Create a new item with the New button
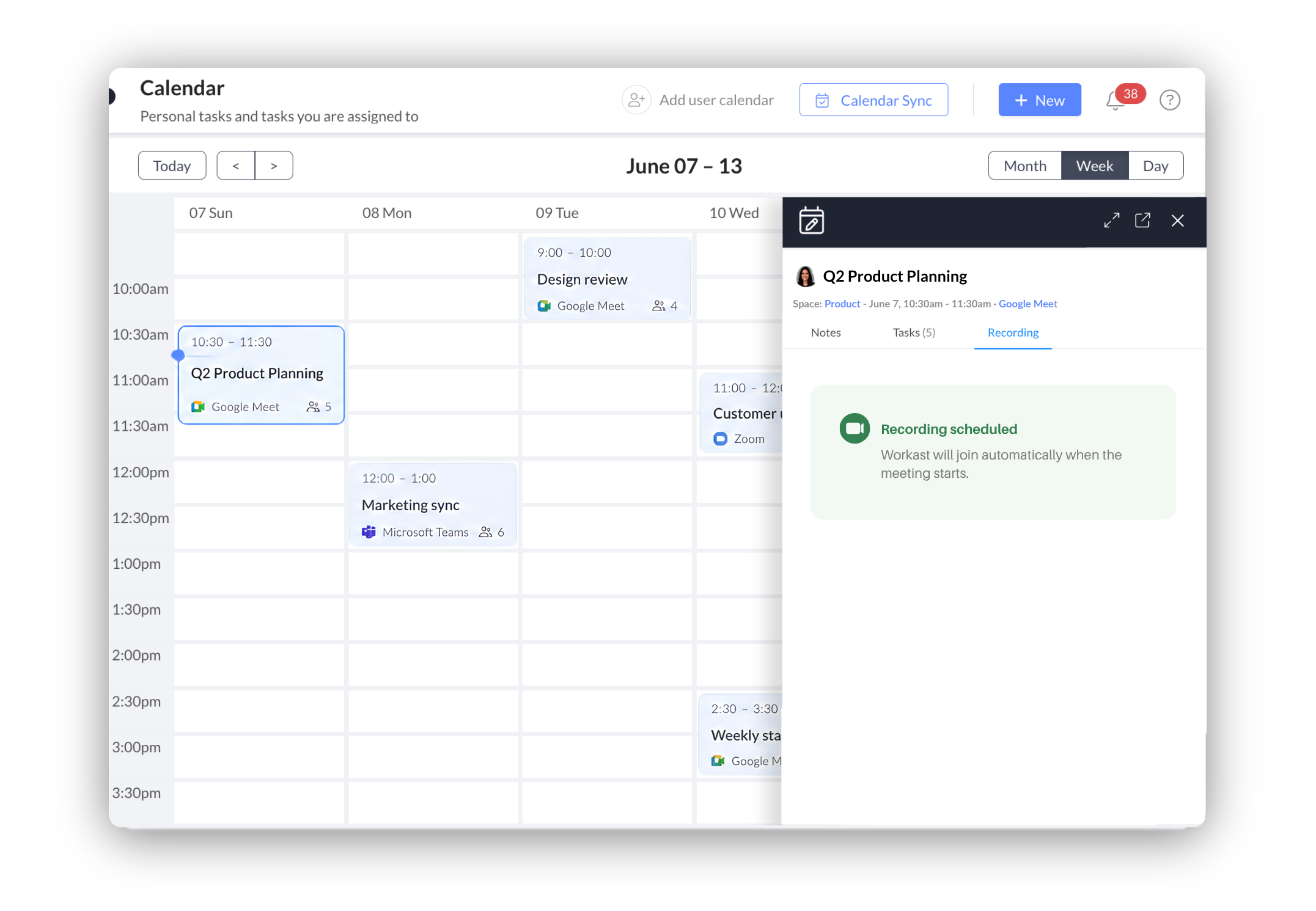 [x=1039, y=100]
